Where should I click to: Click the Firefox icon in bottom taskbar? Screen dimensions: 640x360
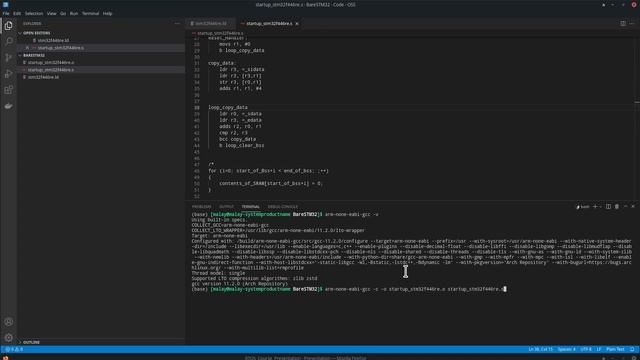click(6, 358)
